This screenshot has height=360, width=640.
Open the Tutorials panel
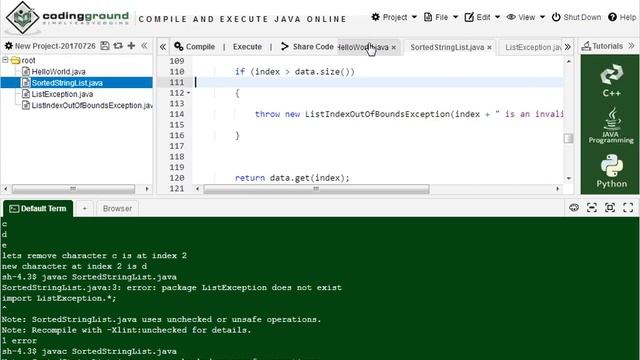pos(602,46)
